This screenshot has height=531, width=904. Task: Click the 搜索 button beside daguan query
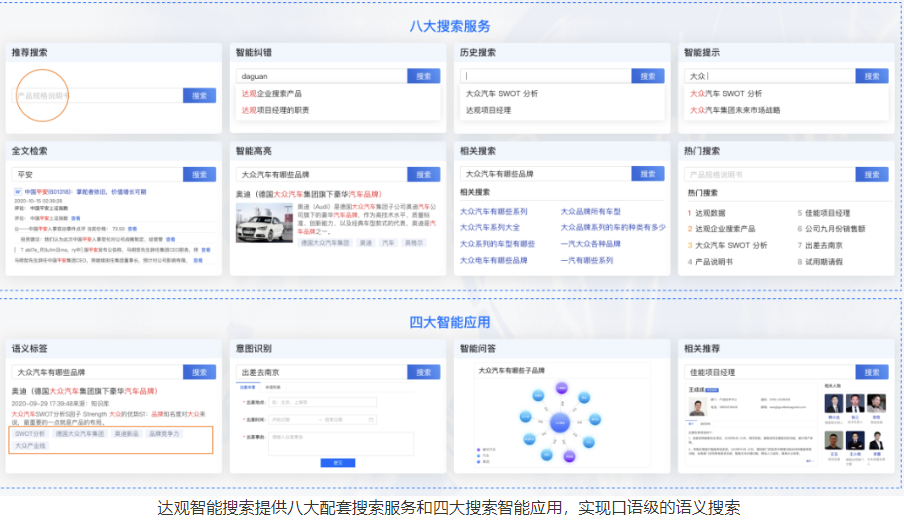423,76
